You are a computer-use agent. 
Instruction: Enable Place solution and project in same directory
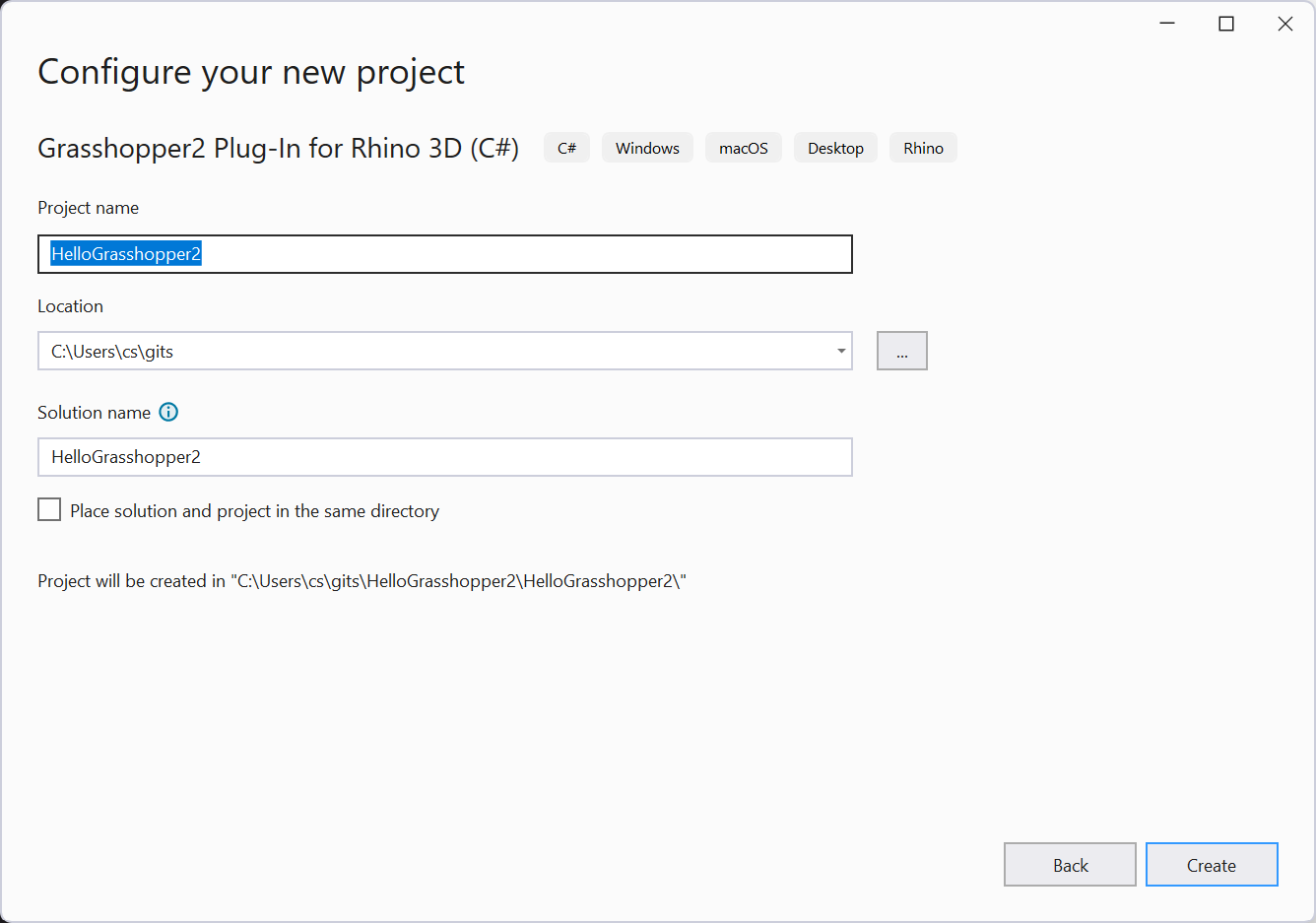[x=49, y=509]
